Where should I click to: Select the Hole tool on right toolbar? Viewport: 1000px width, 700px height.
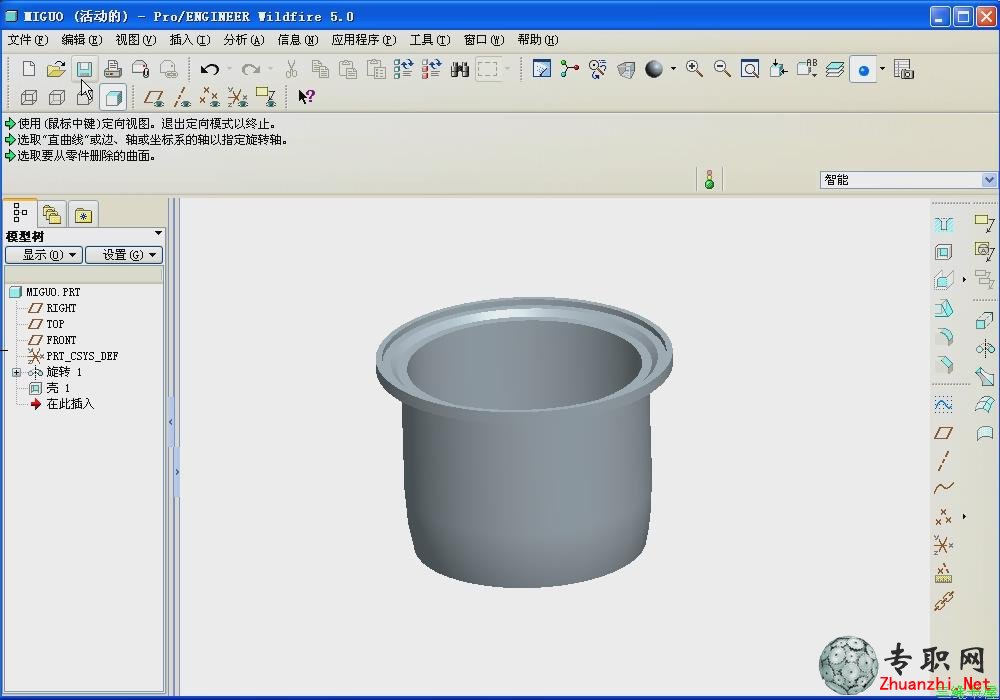(x=944, y=224)
